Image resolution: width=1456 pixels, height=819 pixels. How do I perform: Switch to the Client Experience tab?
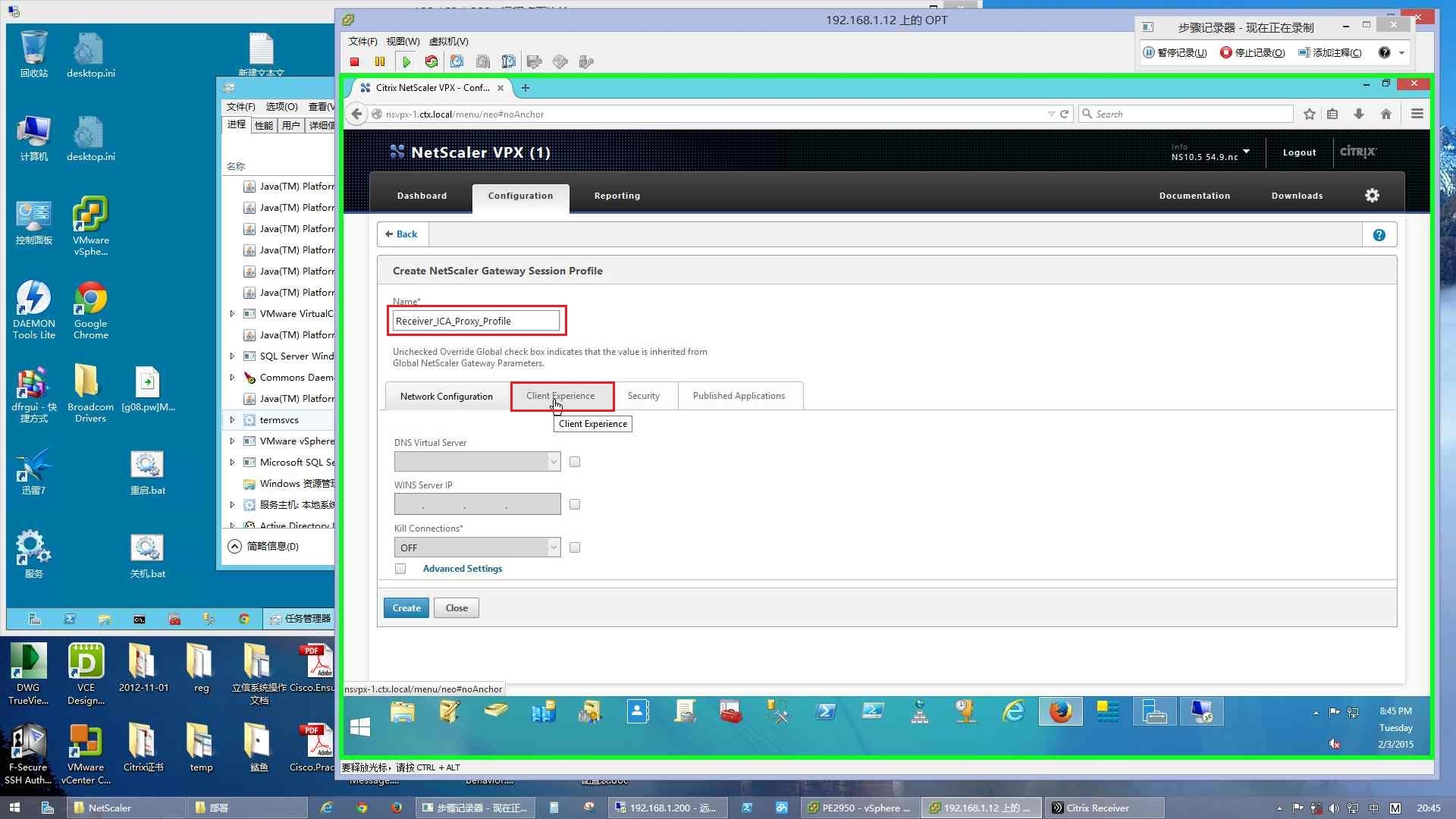point(560,396)
